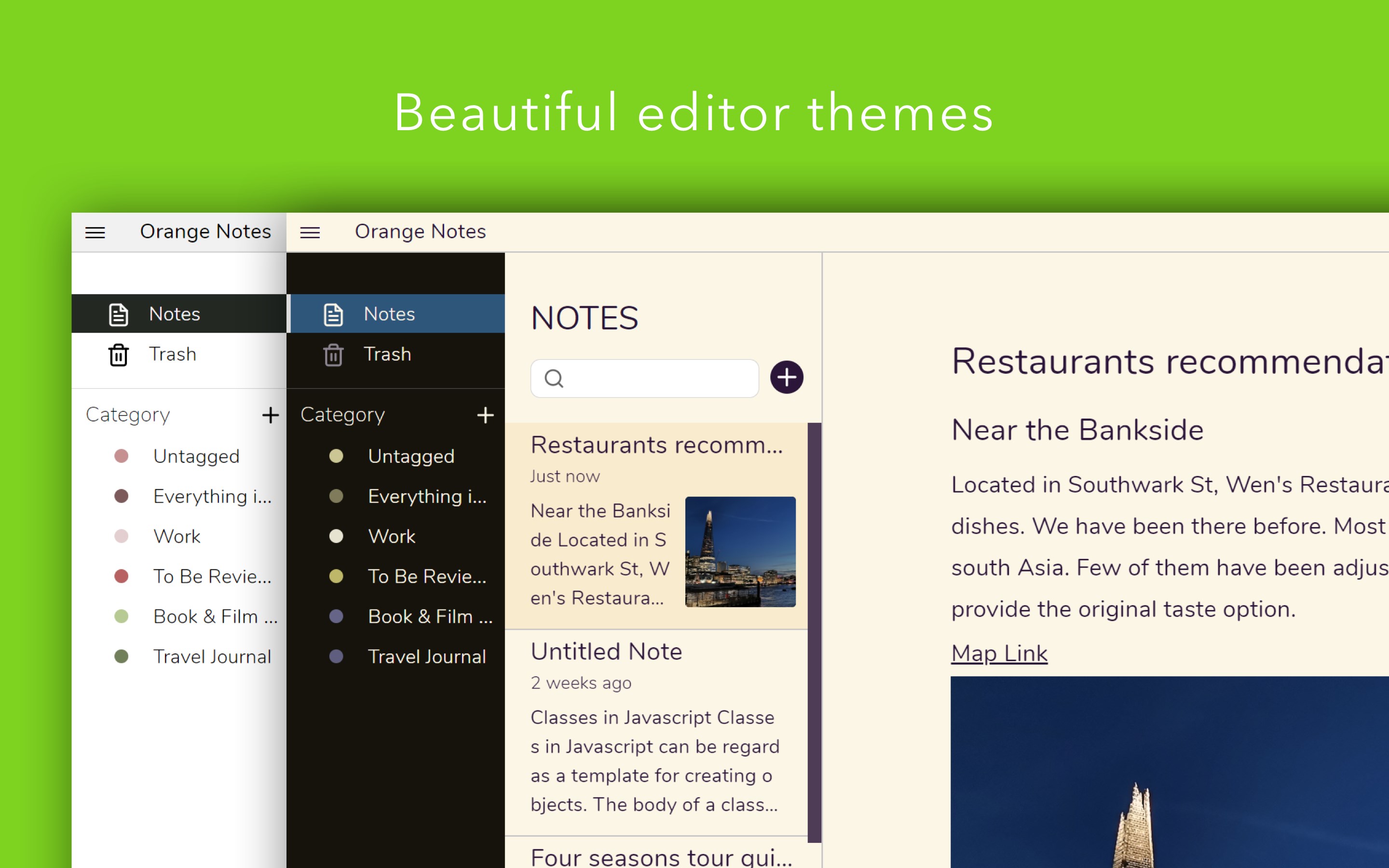Click Notes document icon in light sidebar
Screen dimensions: 1389x868
(x=118, y=314)
